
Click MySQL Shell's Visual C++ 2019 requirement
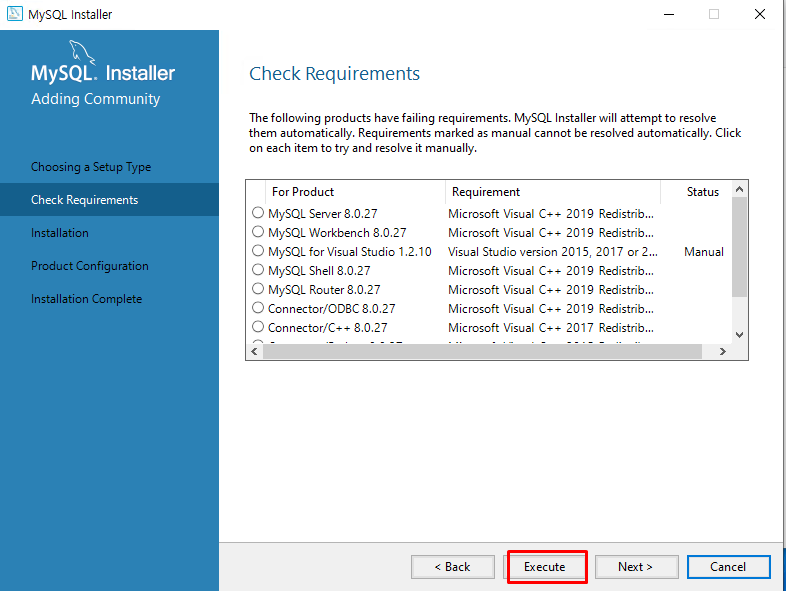[x=551, y=271]
